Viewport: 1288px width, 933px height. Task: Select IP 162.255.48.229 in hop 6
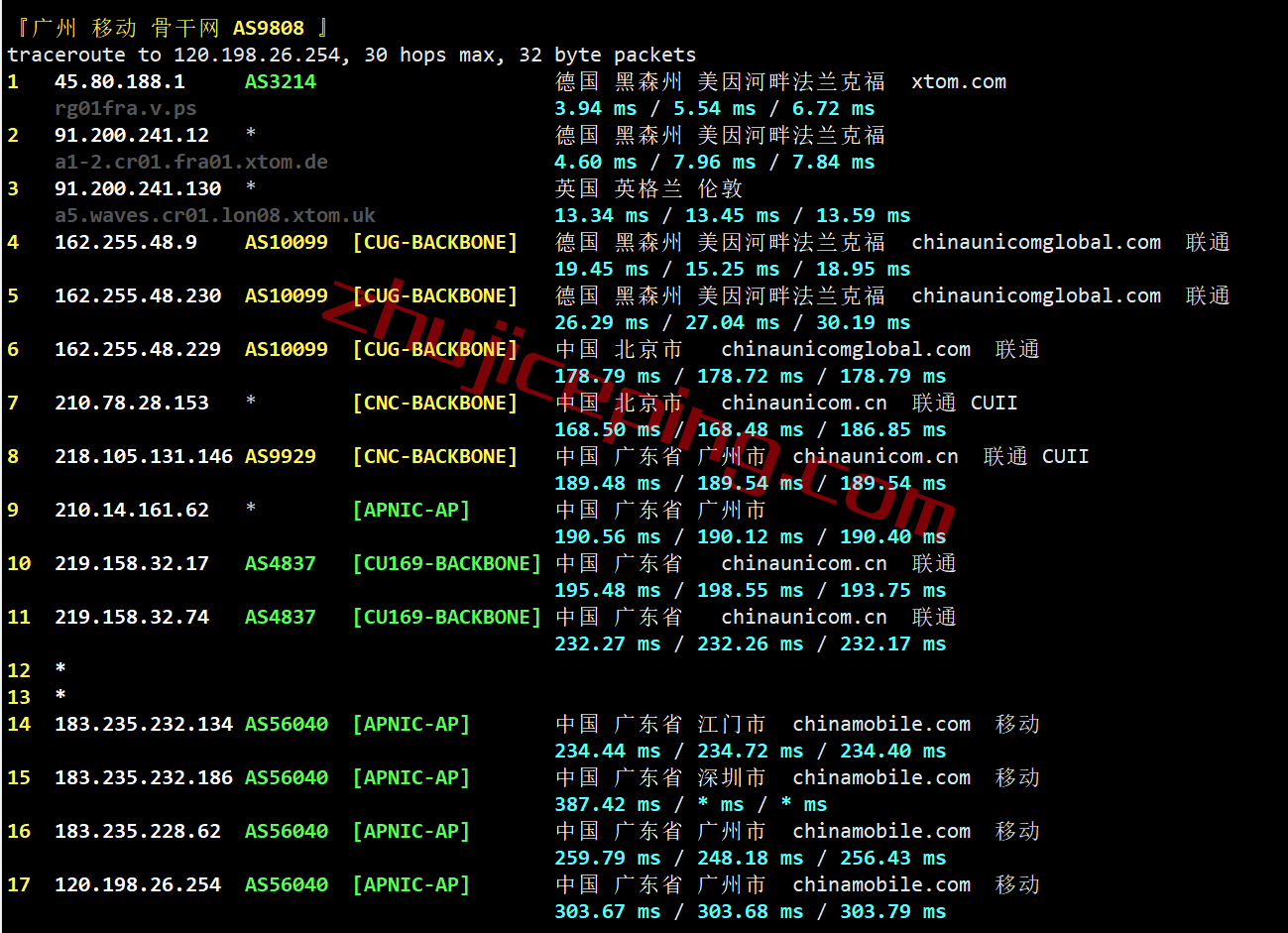tap(138, 349)
